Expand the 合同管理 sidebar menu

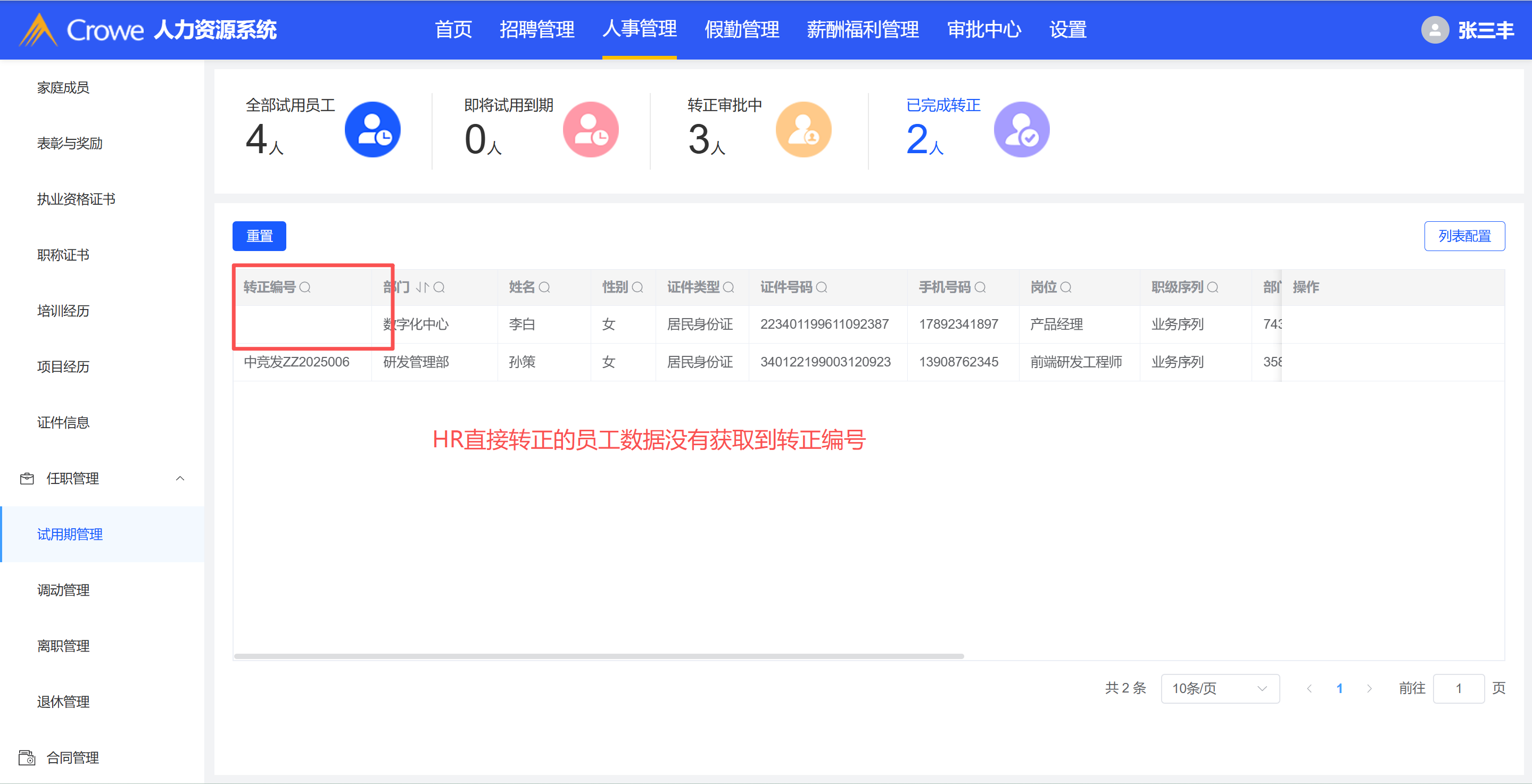72,757
